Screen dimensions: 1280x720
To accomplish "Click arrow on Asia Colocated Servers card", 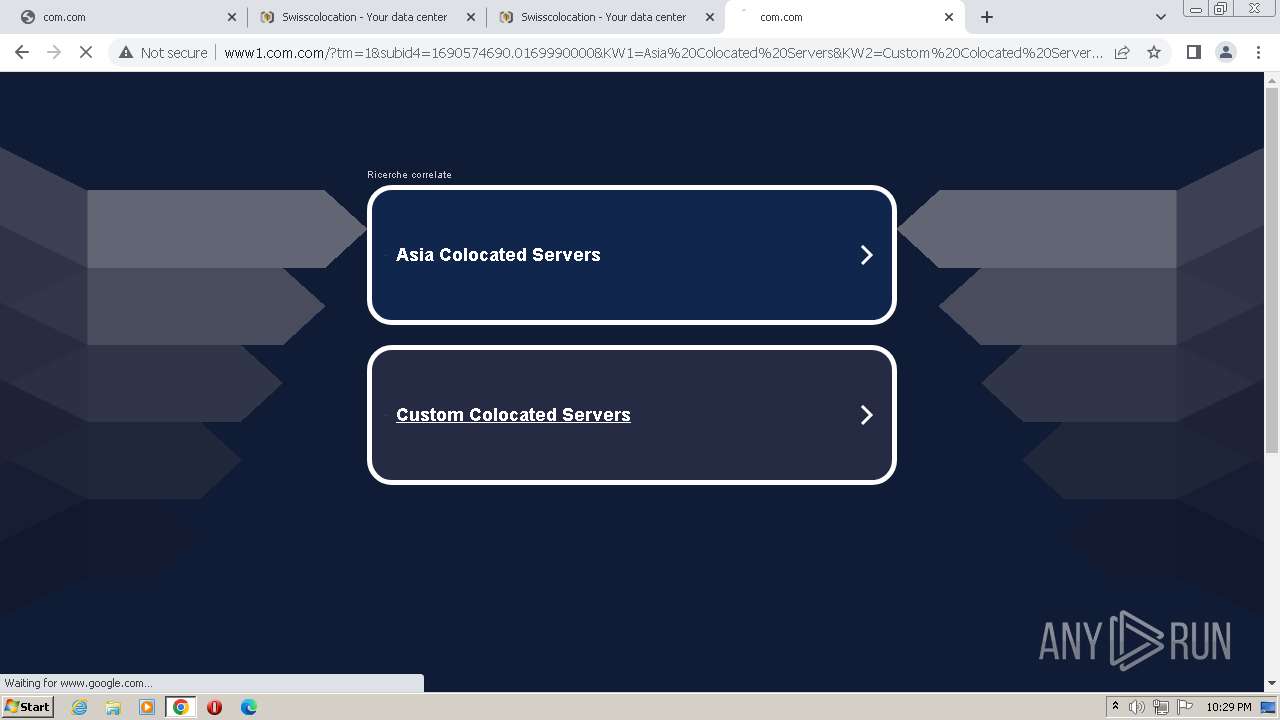I will (867, 255).
